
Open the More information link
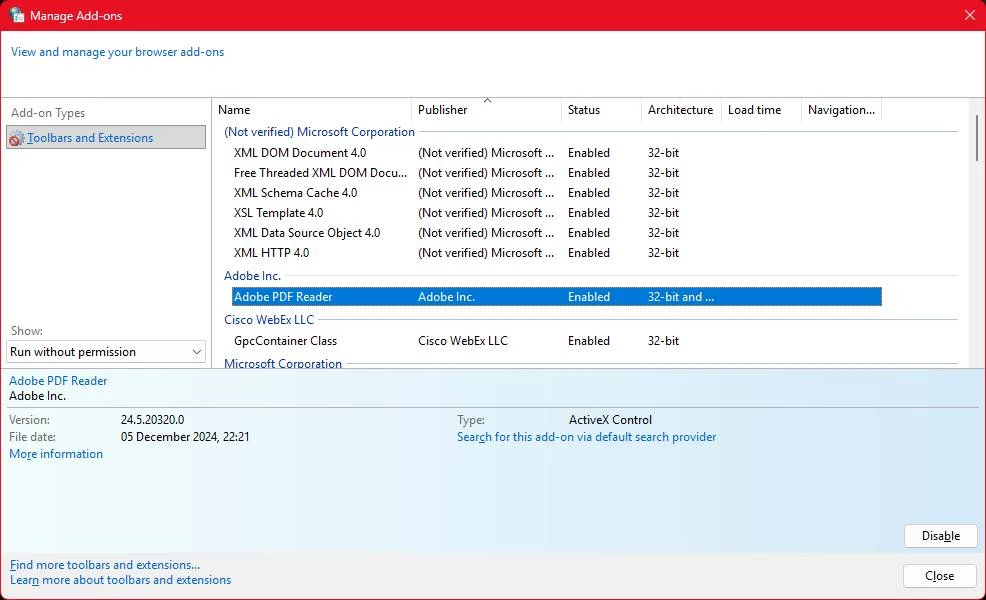[56, 454]
